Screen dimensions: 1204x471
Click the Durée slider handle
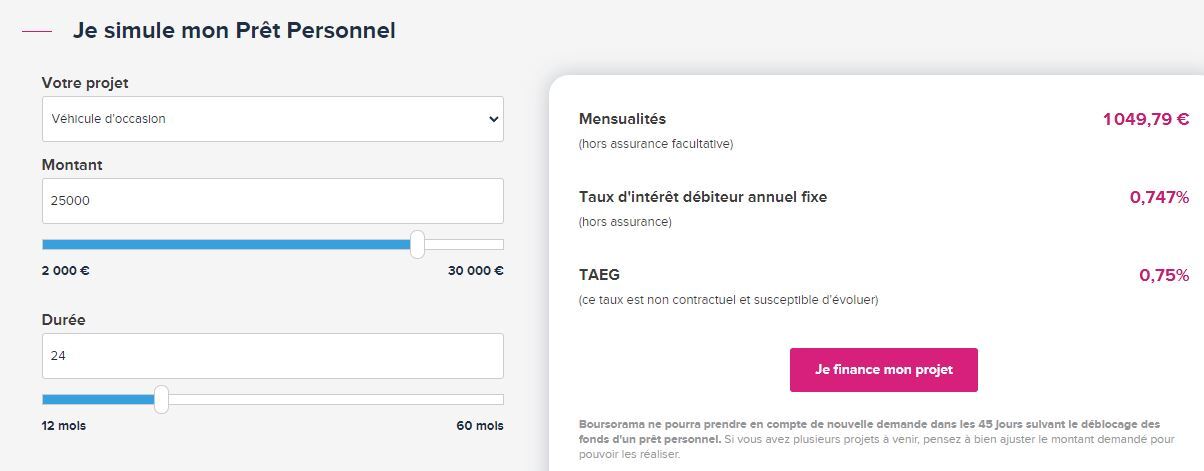click(162, 399)
